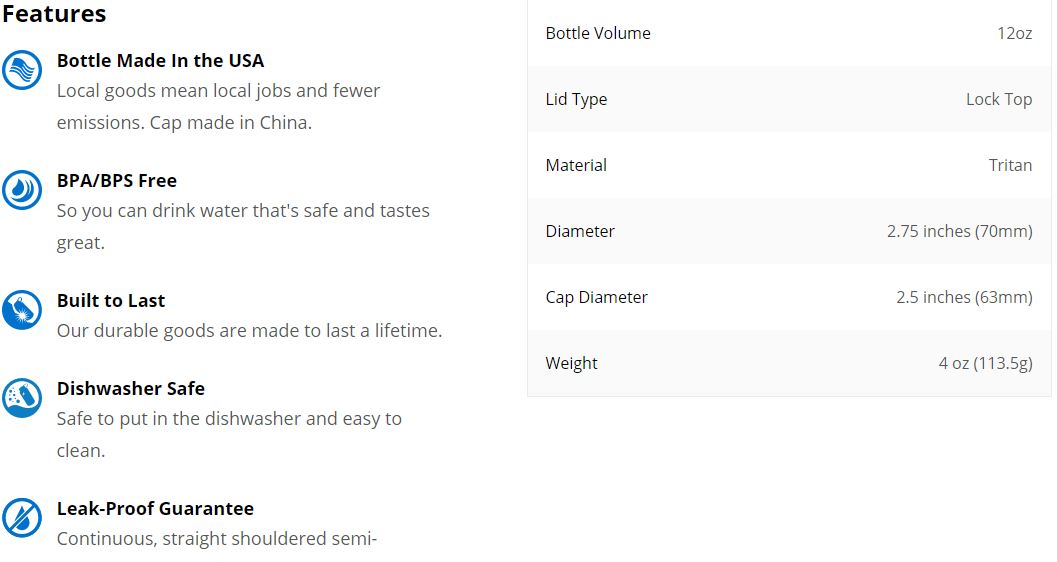Click the Leak-Proof Guarantee heading

(x=155, y=509)
